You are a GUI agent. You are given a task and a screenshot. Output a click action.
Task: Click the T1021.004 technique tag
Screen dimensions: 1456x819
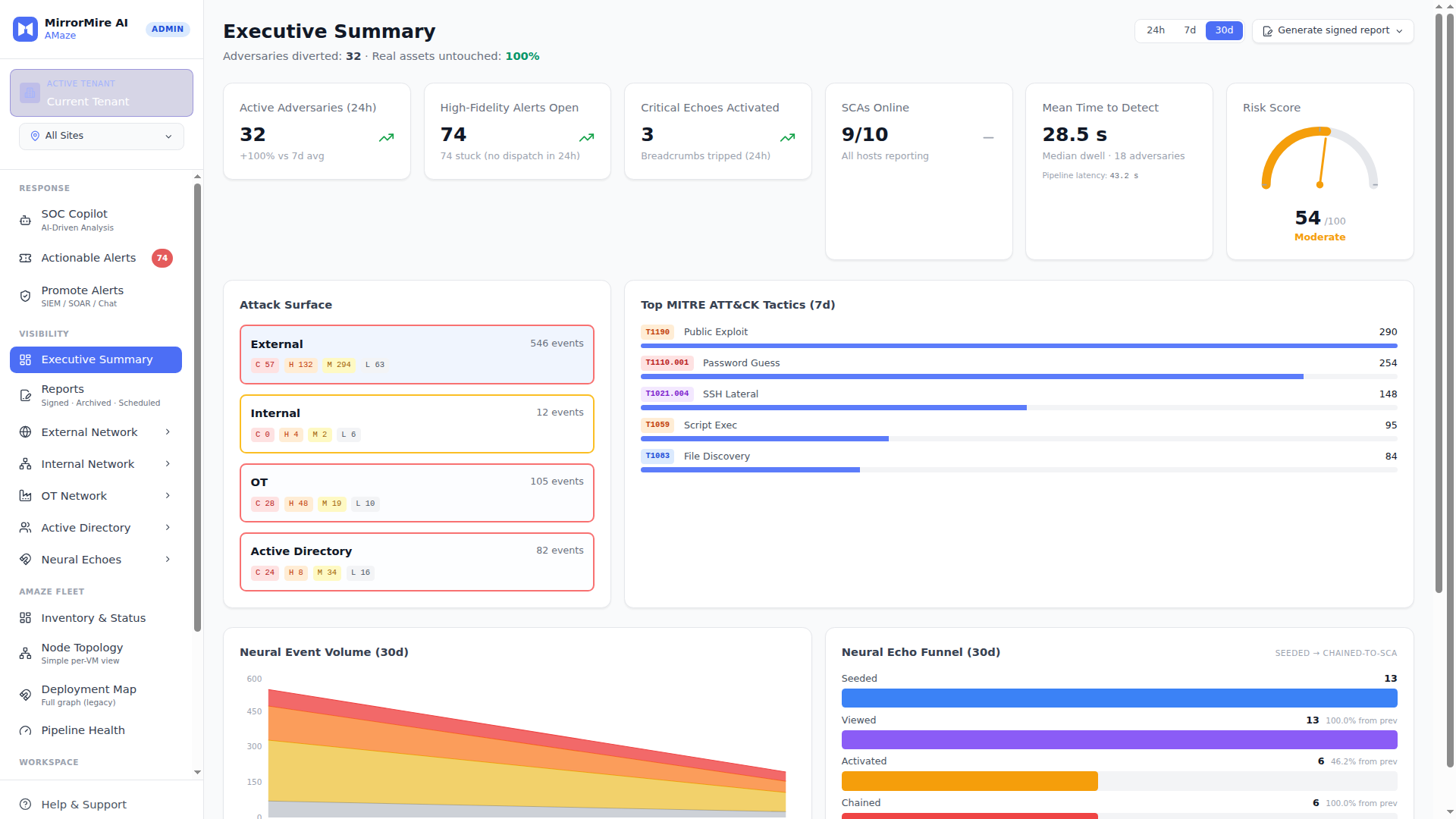point(667,394)
